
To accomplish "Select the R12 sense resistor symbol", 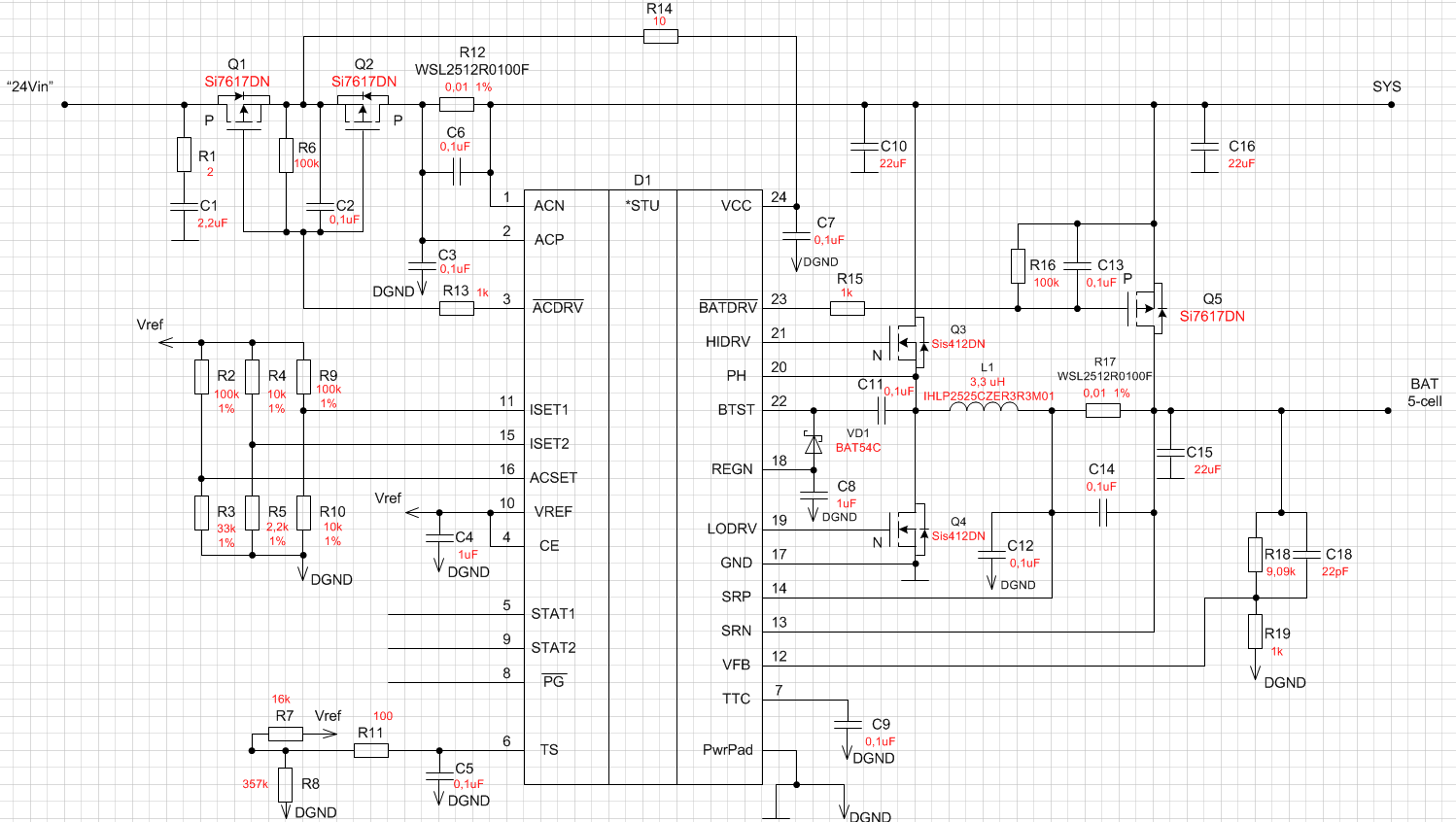I will coord(457,104).
